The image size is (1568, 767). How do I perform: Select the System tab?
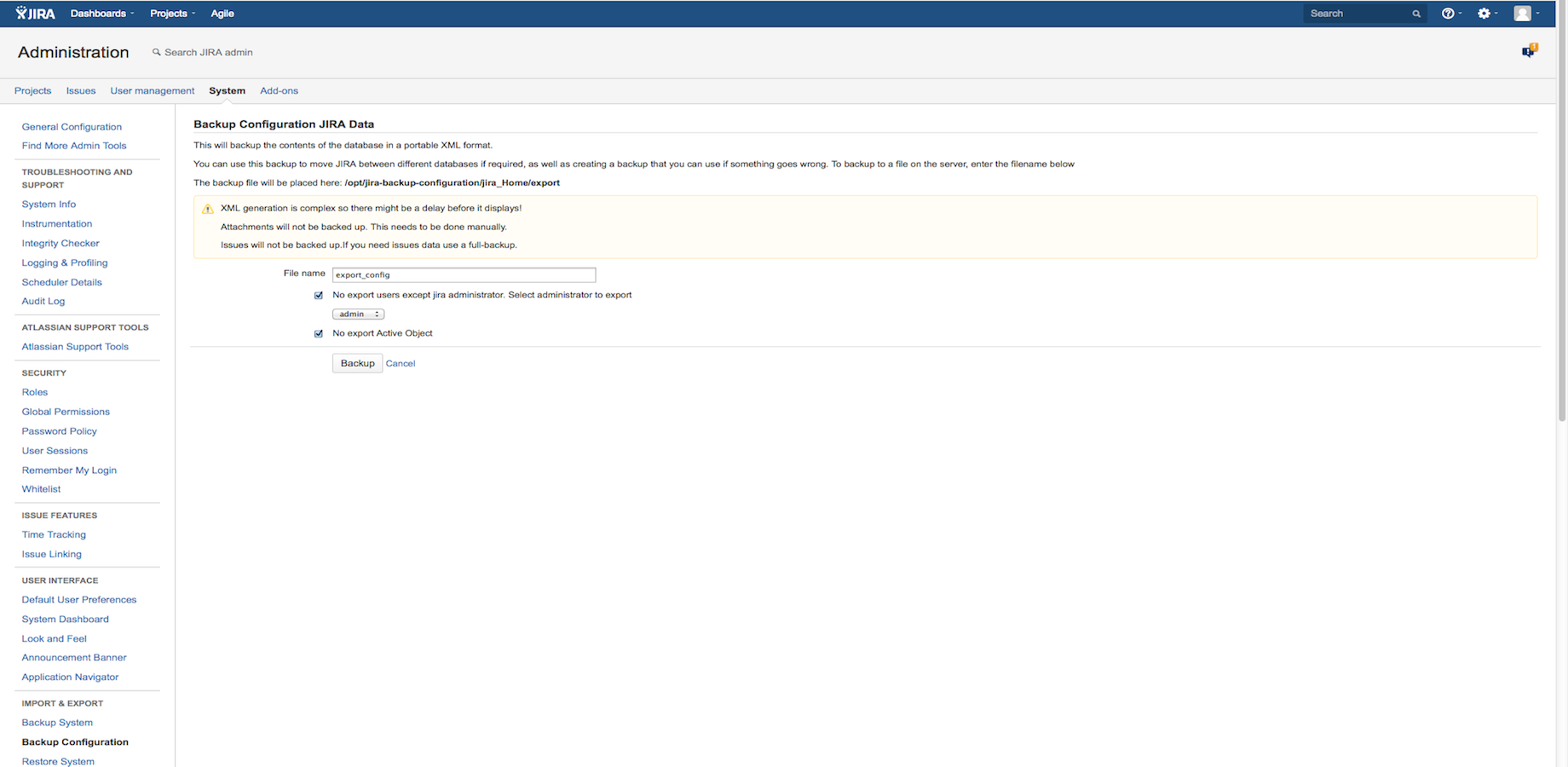click(227, 90)
